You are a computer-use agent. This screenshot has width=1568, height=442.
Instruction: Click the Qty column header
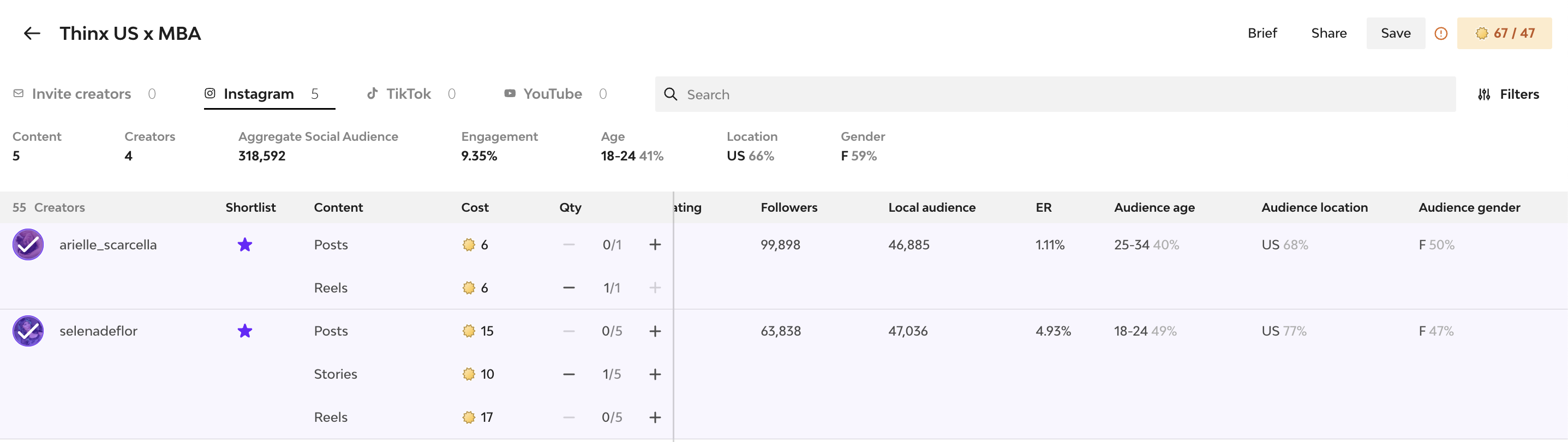[x=570, y=207]
